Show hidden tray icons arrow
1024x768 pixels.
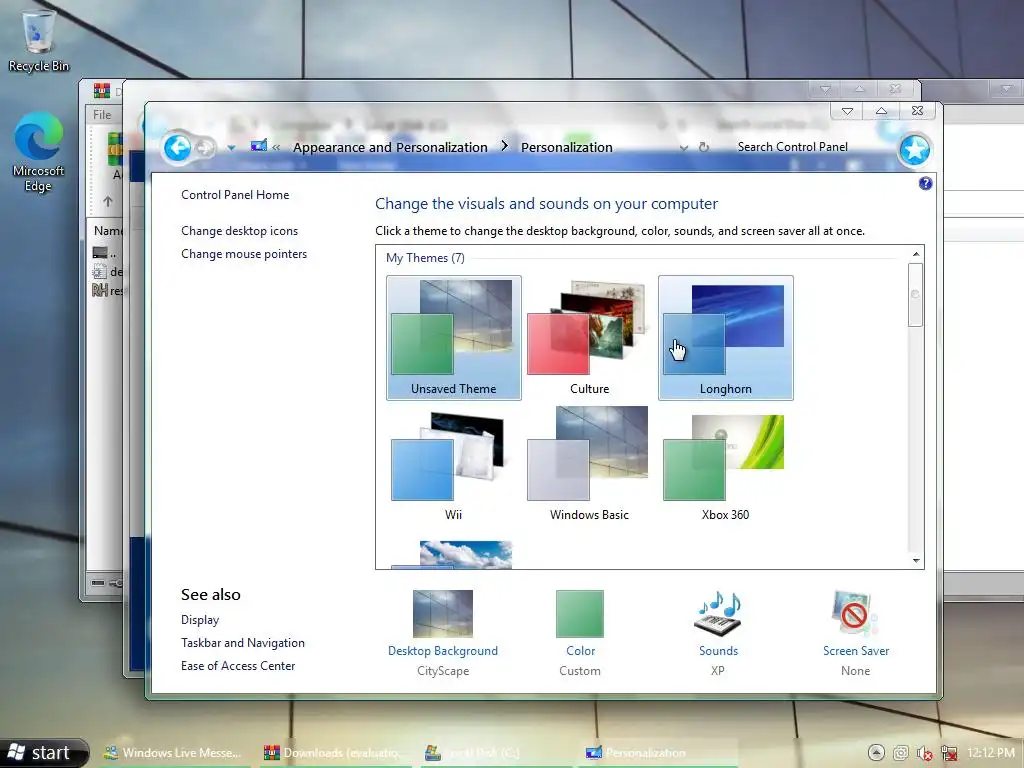coord(876,753)
